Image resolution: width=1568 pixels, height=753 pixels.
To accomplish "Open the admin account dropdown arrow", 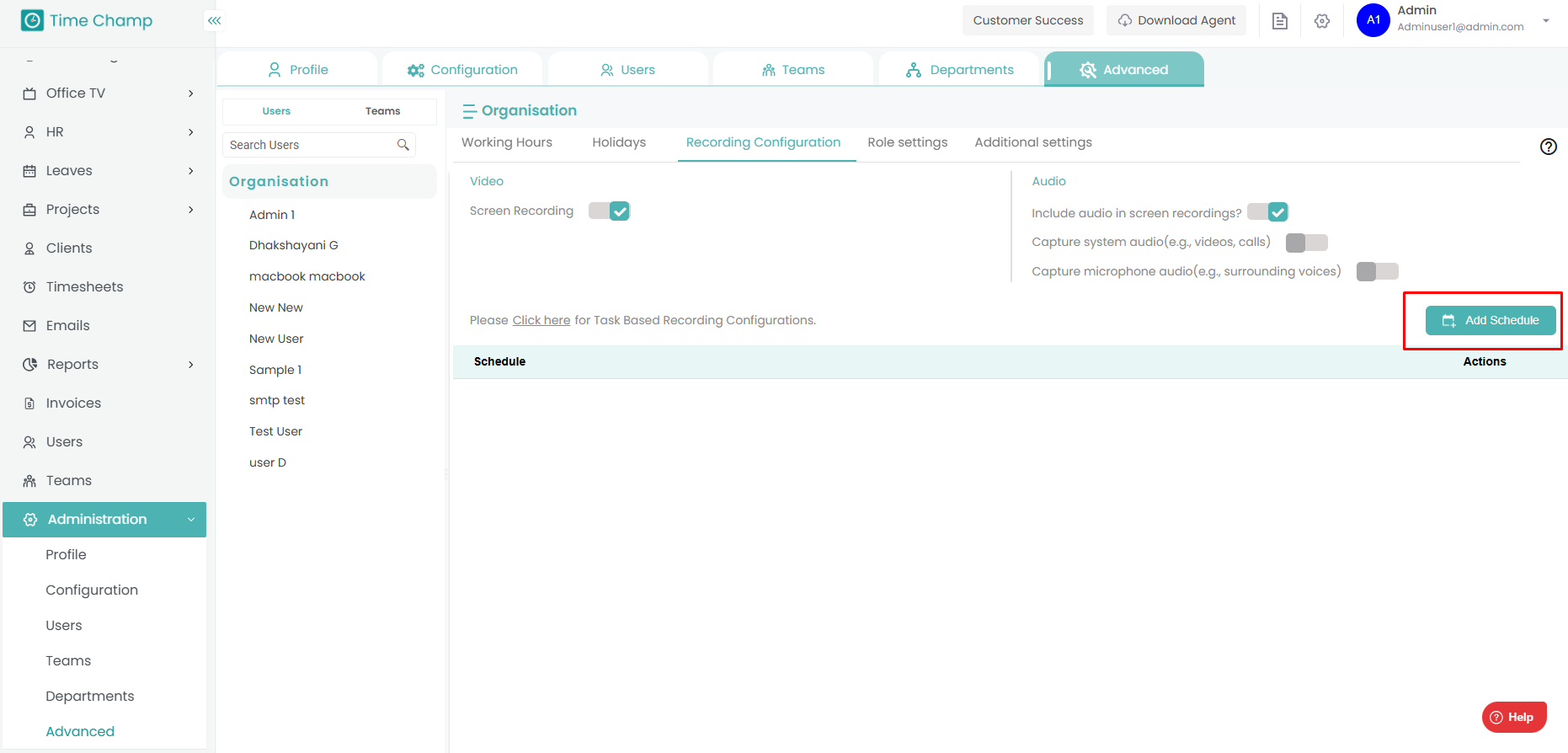I will click(x=1546, y=21).
